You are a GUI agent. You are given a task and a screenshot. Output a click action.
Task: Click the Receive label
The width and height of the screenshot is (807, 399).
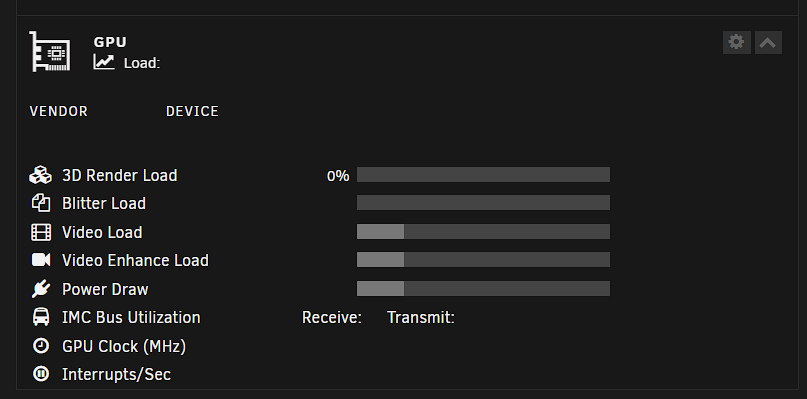point(331,317)
